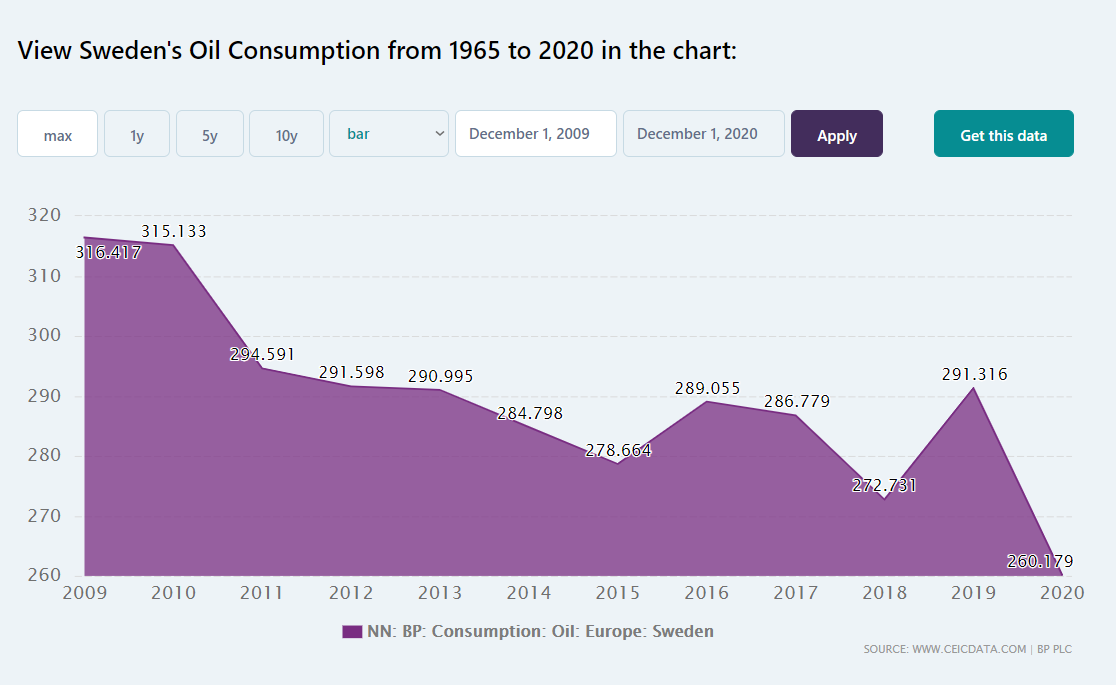Choose the 1y range button
The image size is (1116, 685).
click(x=137, y=134)
